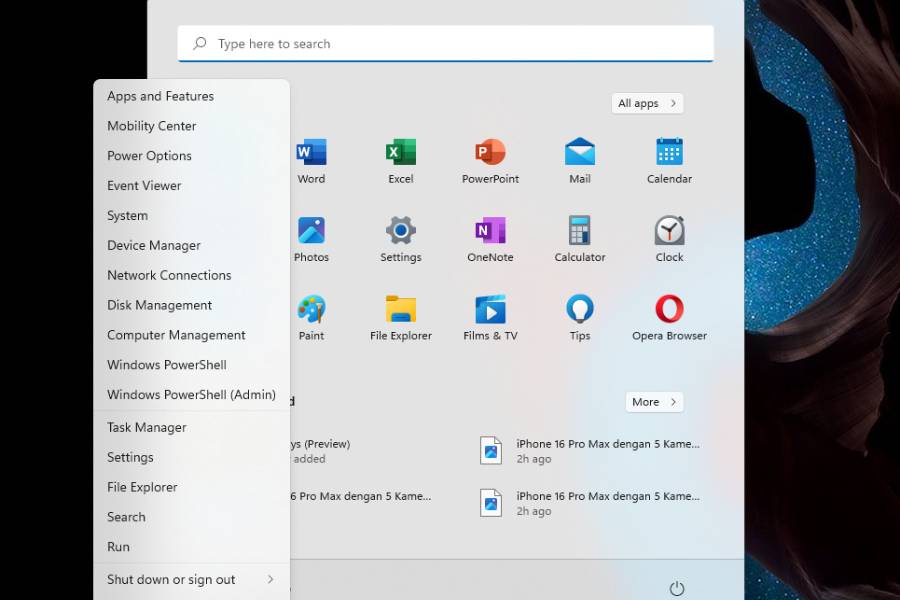900x600 pixels.
Task: Choose Search from context menu
Action: pyautogui.click(x=192, y=517)
